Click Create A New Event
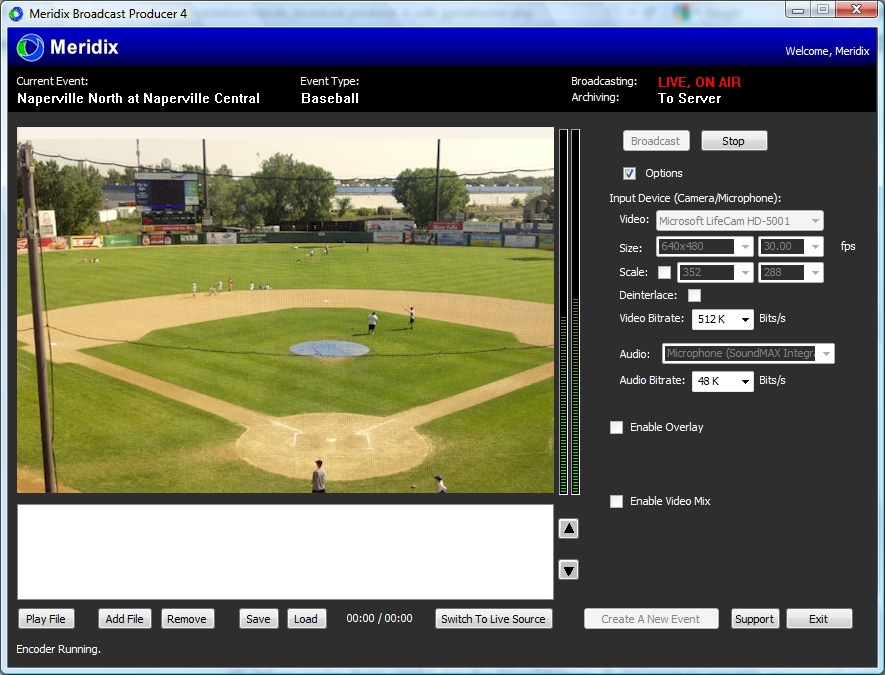The image size is (885, 675). [651, 618]
